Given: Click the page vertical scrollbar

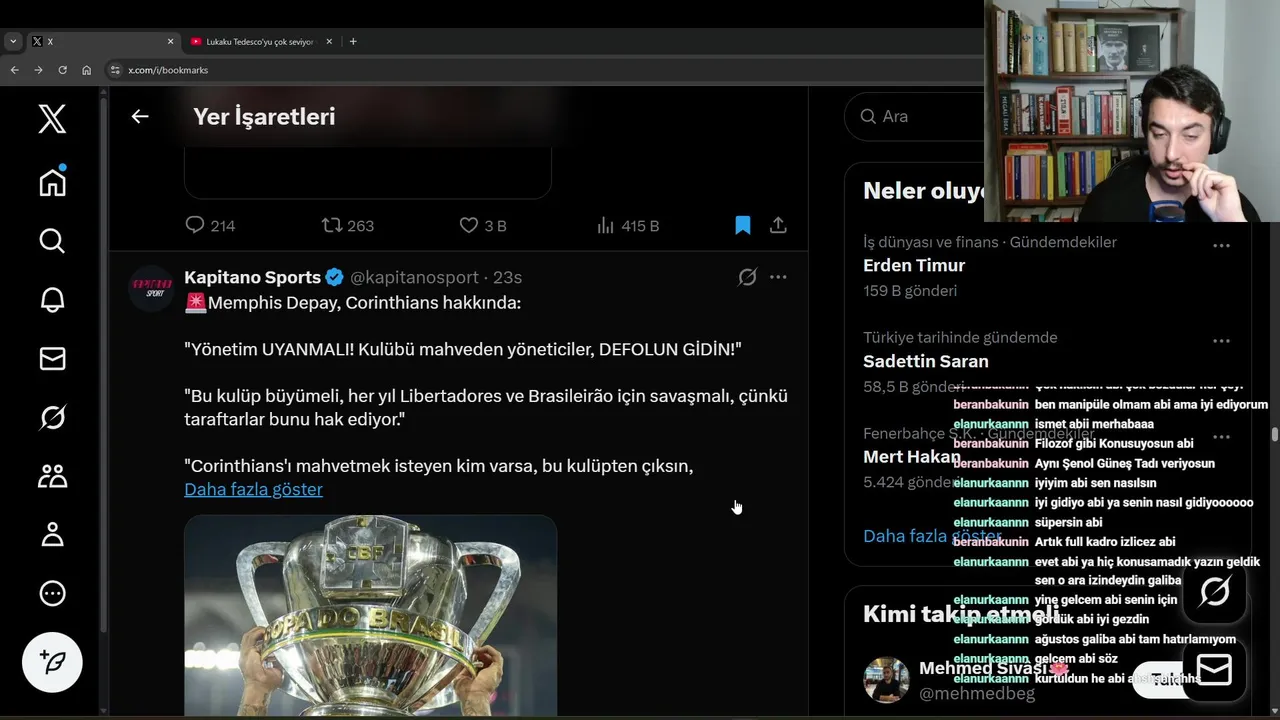Looking at the screenshot, I should tap(1274, 435).
